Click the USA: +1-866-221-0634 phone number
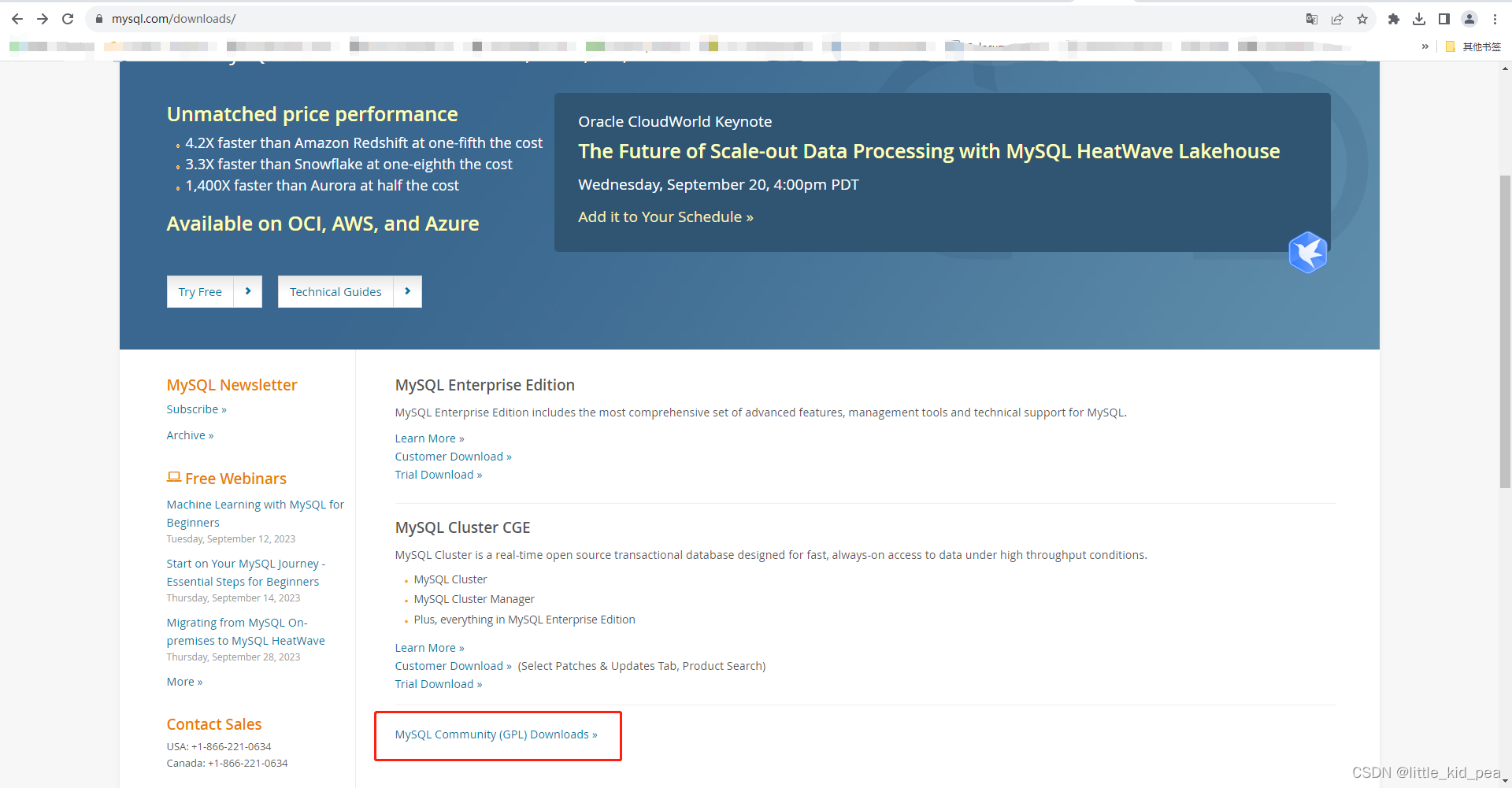This screenshot has height=788, width=1512. (x=219, y=746)
